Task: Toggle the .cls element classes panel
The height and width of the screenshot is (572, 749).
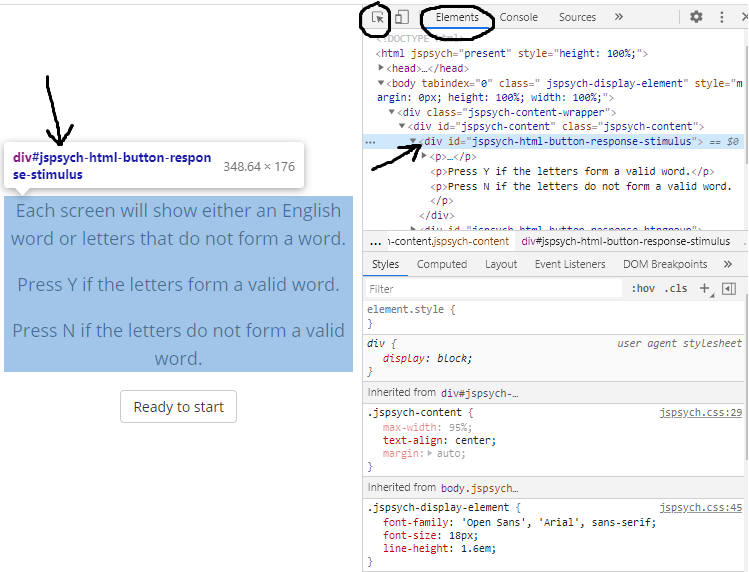Action: tap(677, 288)
